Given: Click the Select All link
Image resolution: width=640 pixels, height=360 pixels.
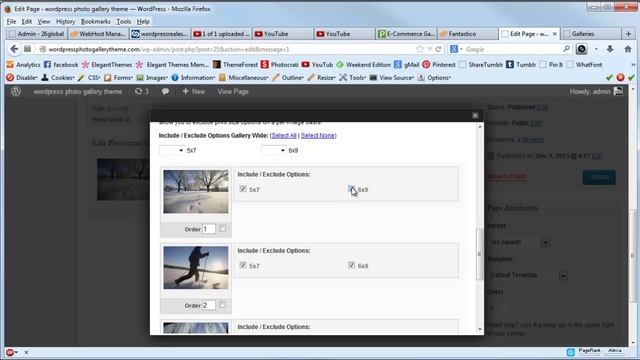Looking at the screenshot, I should click(284, 136).
